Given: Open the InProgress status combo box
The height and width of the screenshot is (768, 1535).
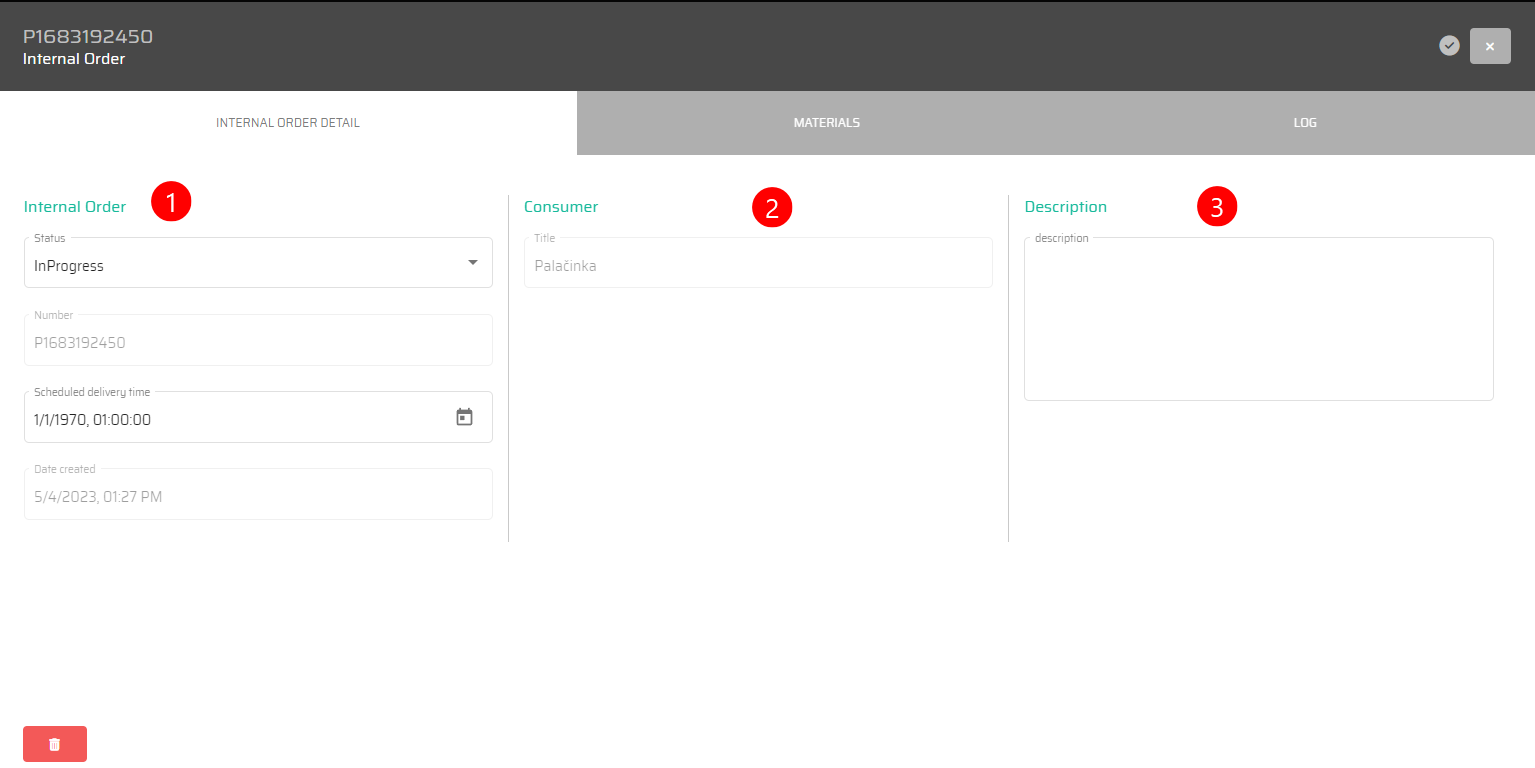Looking at the screenshot, I should 240,266.
